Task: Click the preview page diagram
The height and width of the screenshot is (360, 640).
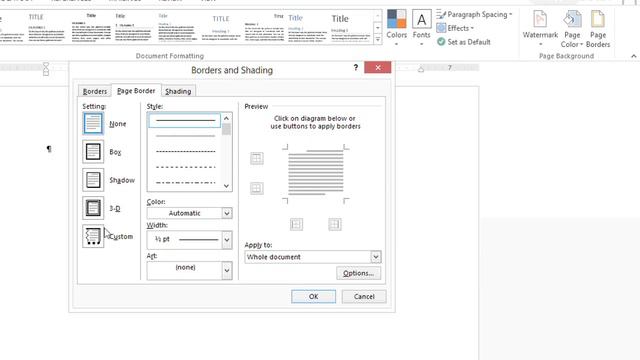Action: [x=316, y=173]
